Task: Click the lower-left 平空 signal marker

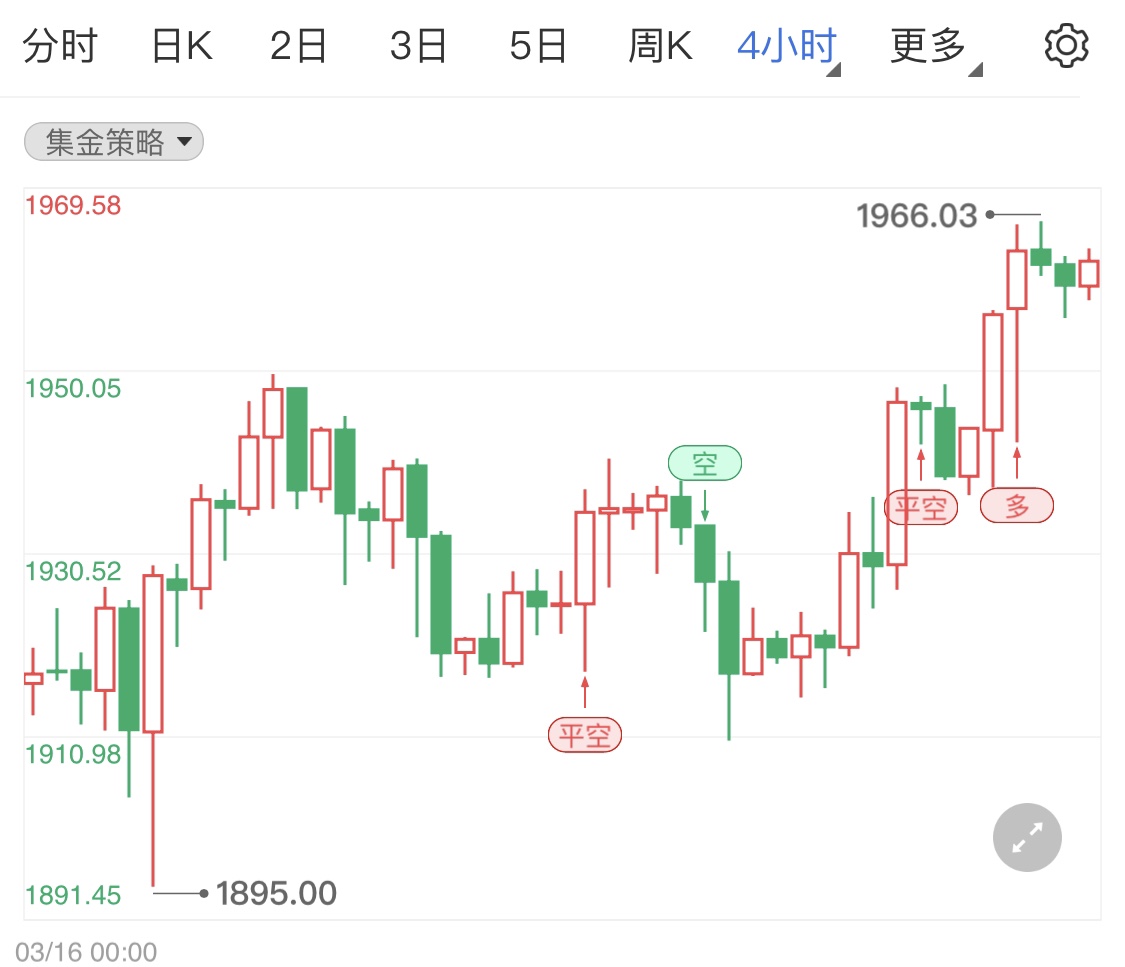Action: 585,736
